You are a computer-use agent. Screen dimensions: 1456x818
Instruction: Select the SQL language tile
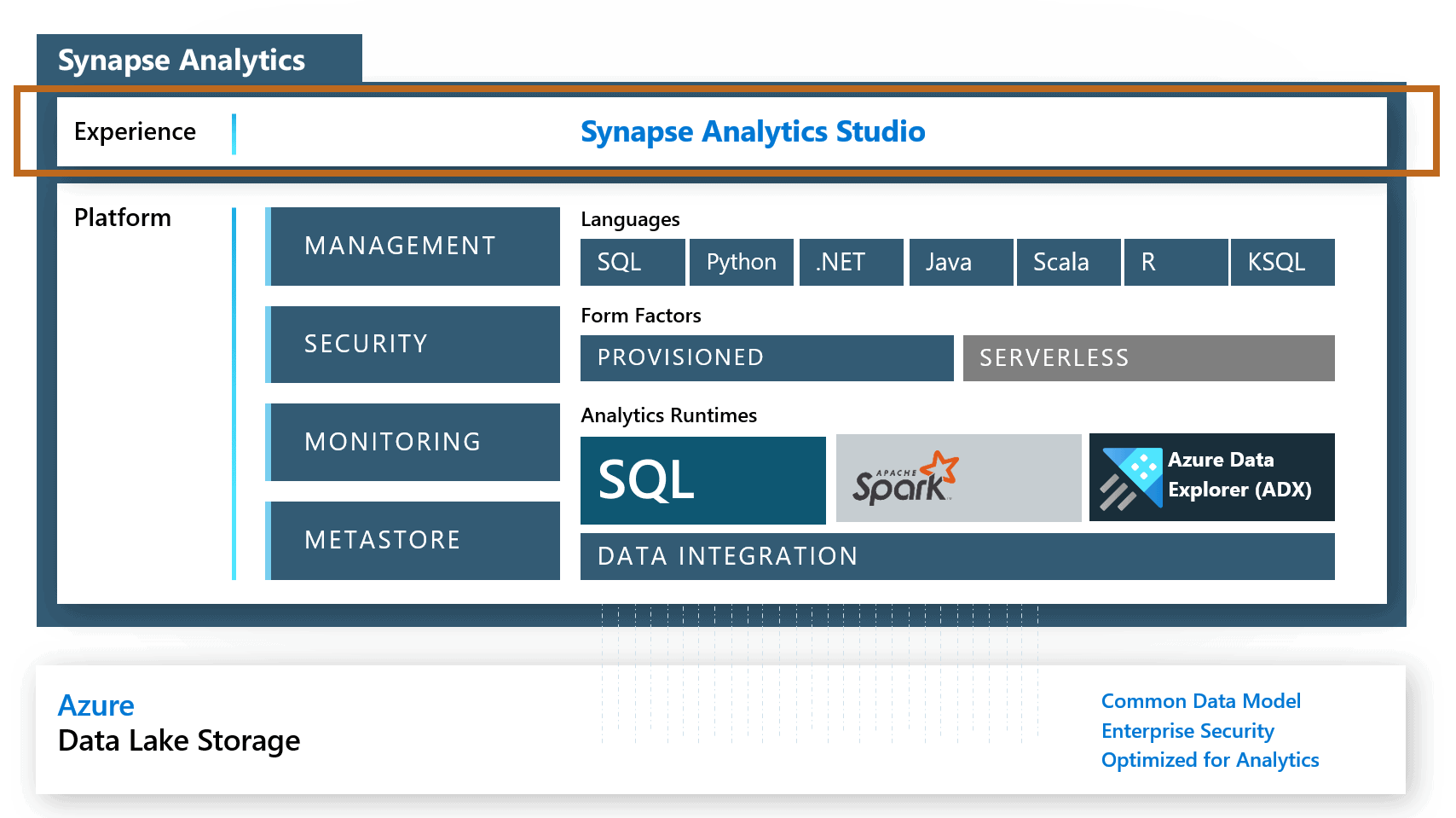(x=633, y=262)
